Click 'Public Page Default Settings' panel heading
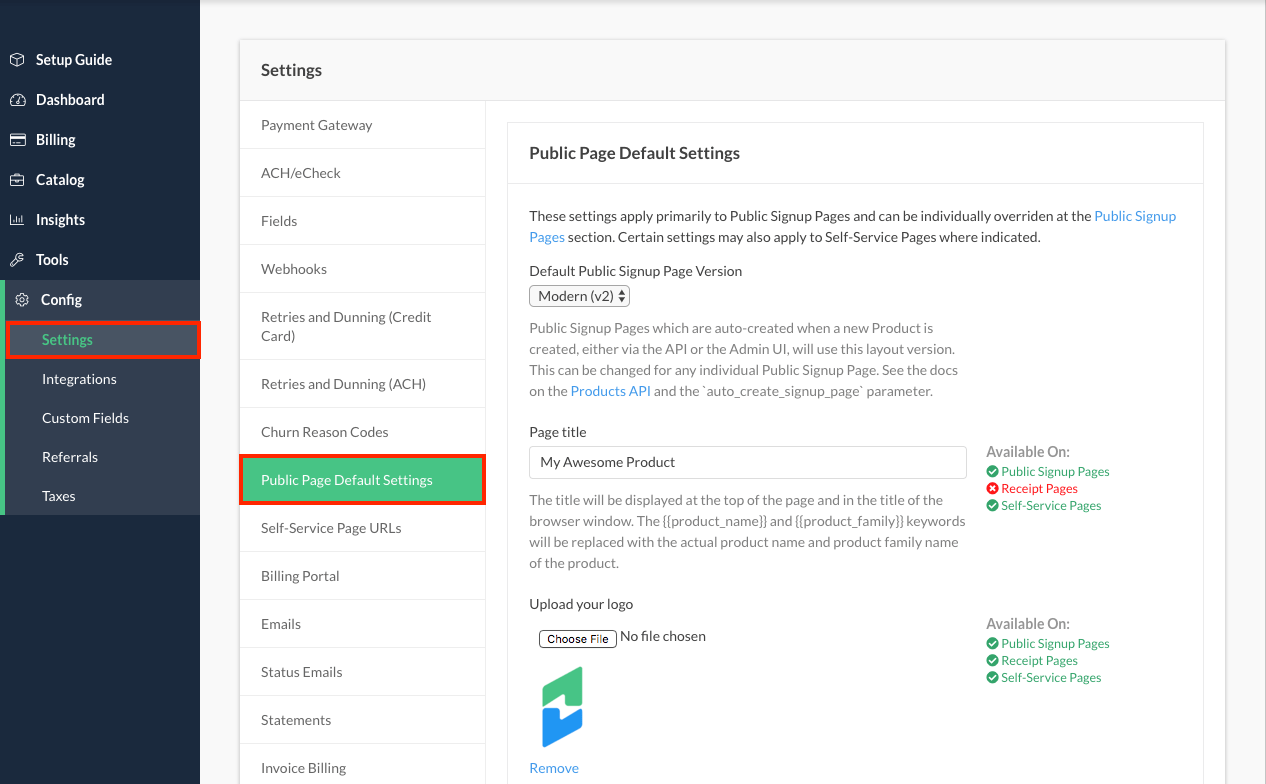The height and width of the screenshot is (784, 1266). click(x=635, y=153)
